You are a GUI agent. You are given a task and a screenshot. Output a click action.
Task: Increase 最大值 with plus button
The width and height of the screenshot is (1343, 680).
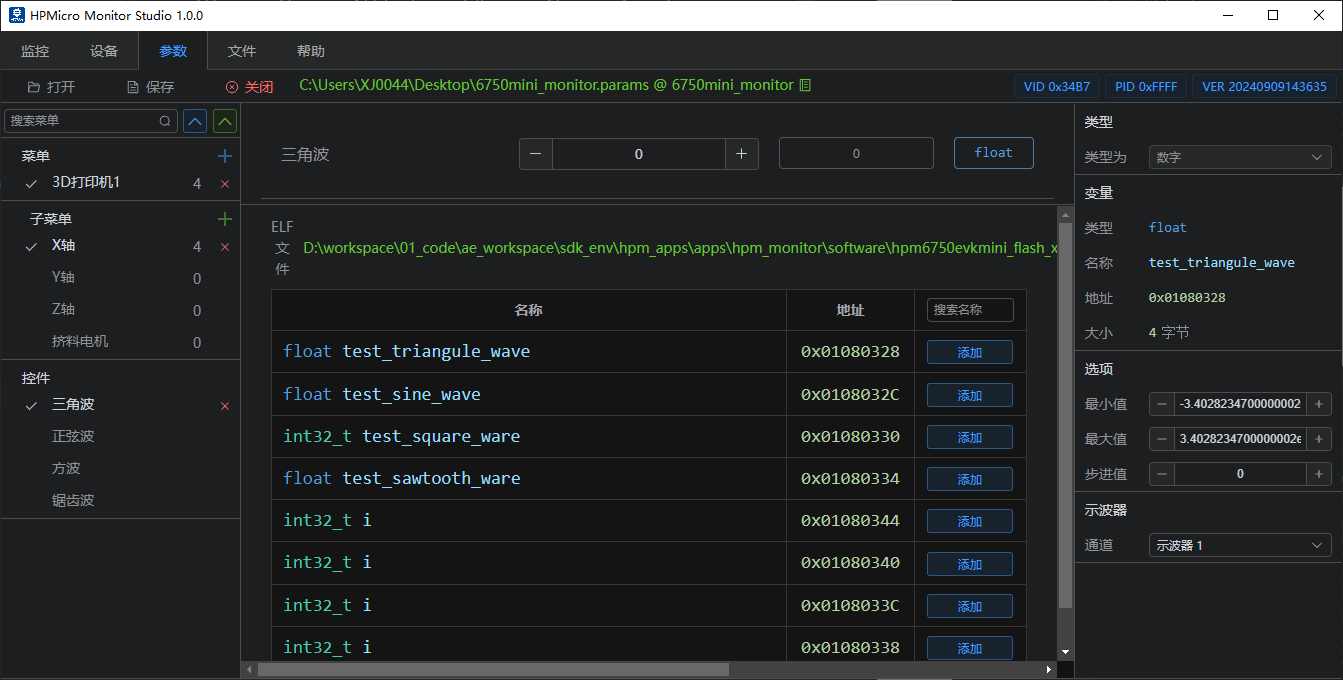1319,439
